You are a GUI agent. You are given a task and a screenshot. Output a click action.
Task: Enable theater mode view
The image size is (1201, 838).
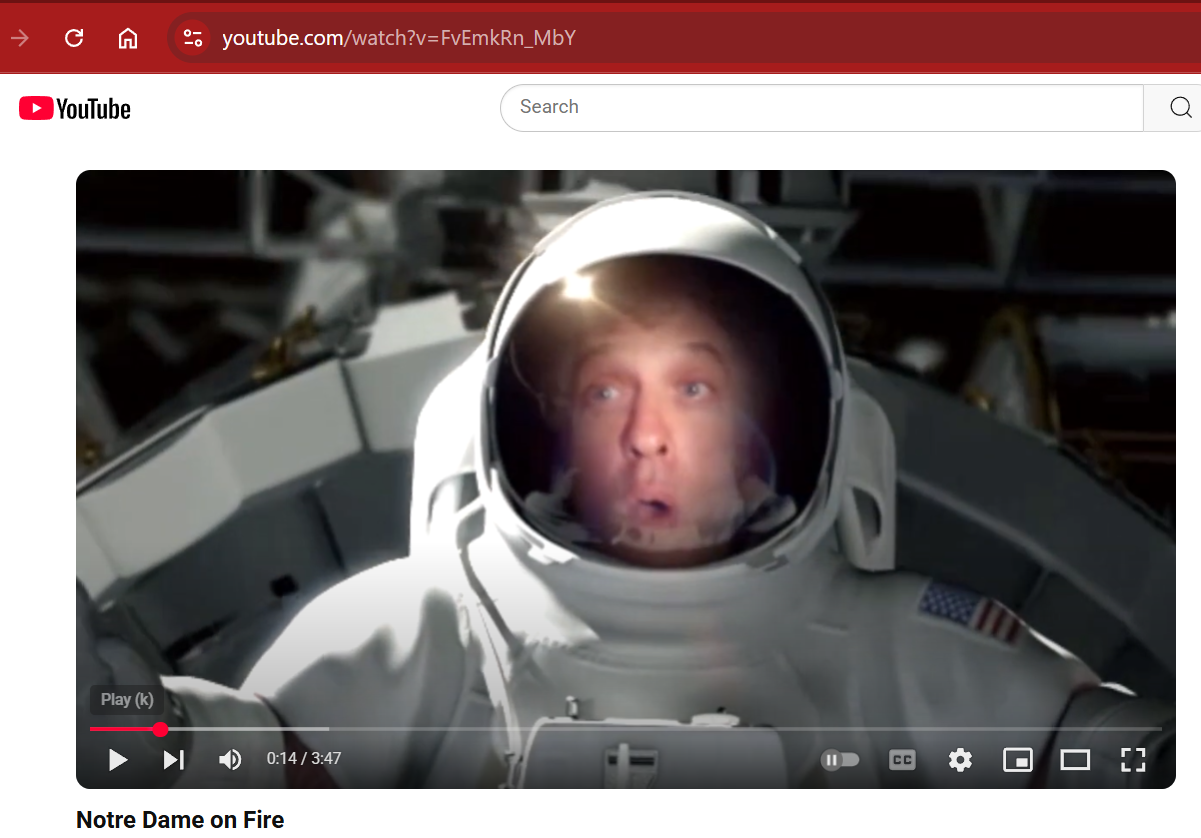1075,760
